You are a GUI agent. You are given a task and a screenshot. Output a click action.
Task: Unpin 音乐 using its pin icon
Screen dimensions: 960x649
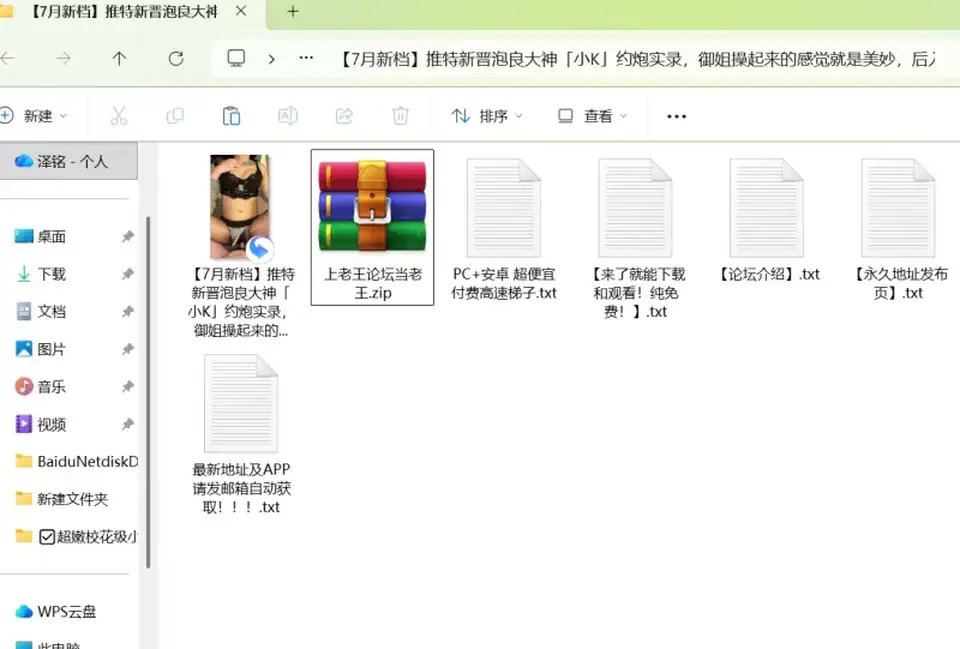127,387
